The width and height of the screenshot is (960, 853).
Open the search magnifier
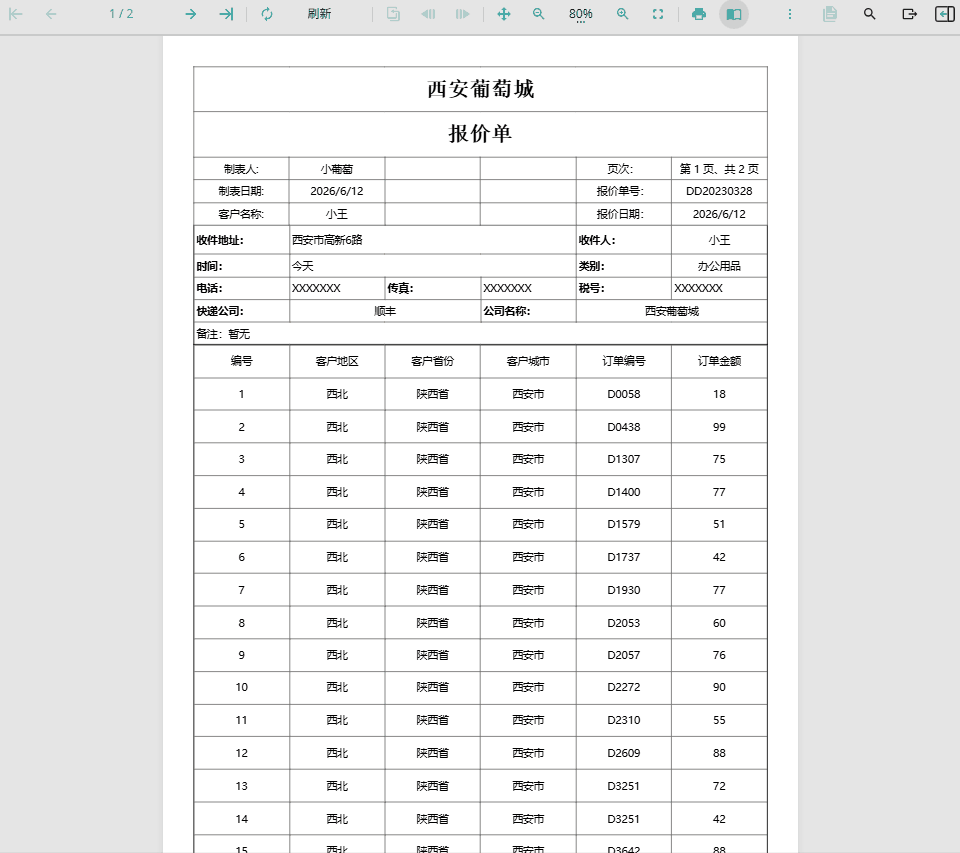869,13
